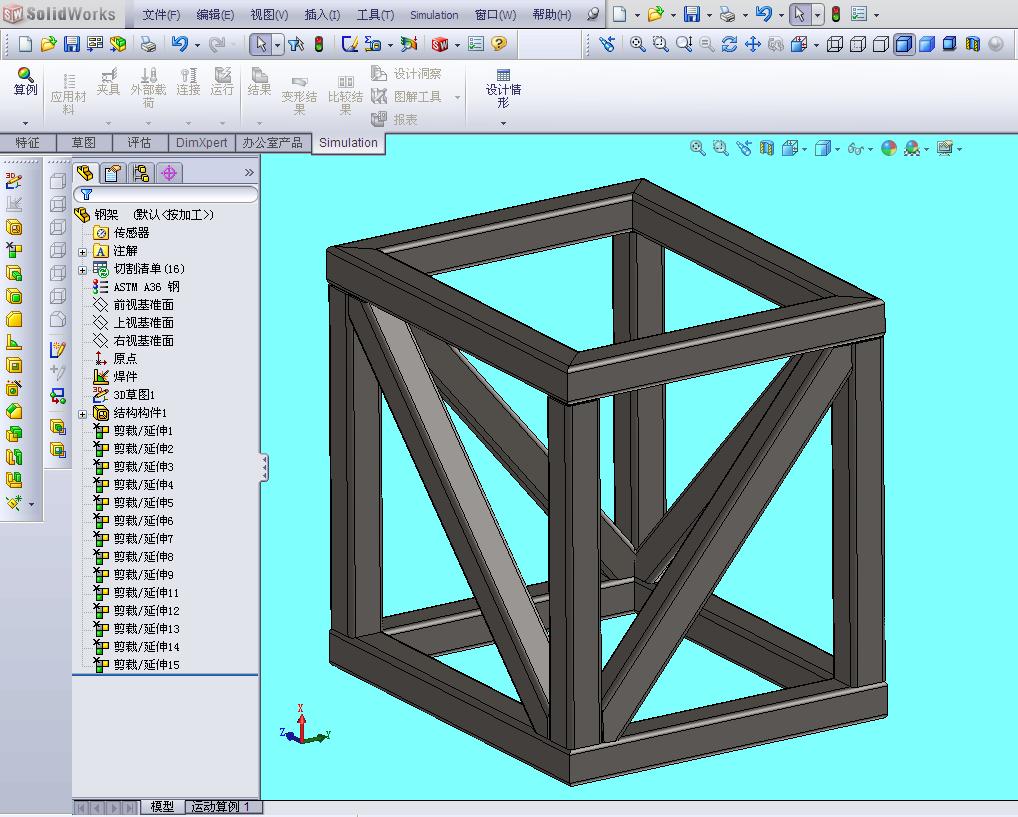Switch to the 运动算例 1 tab at bottom

pyautogui.click(x=222, y=806)
